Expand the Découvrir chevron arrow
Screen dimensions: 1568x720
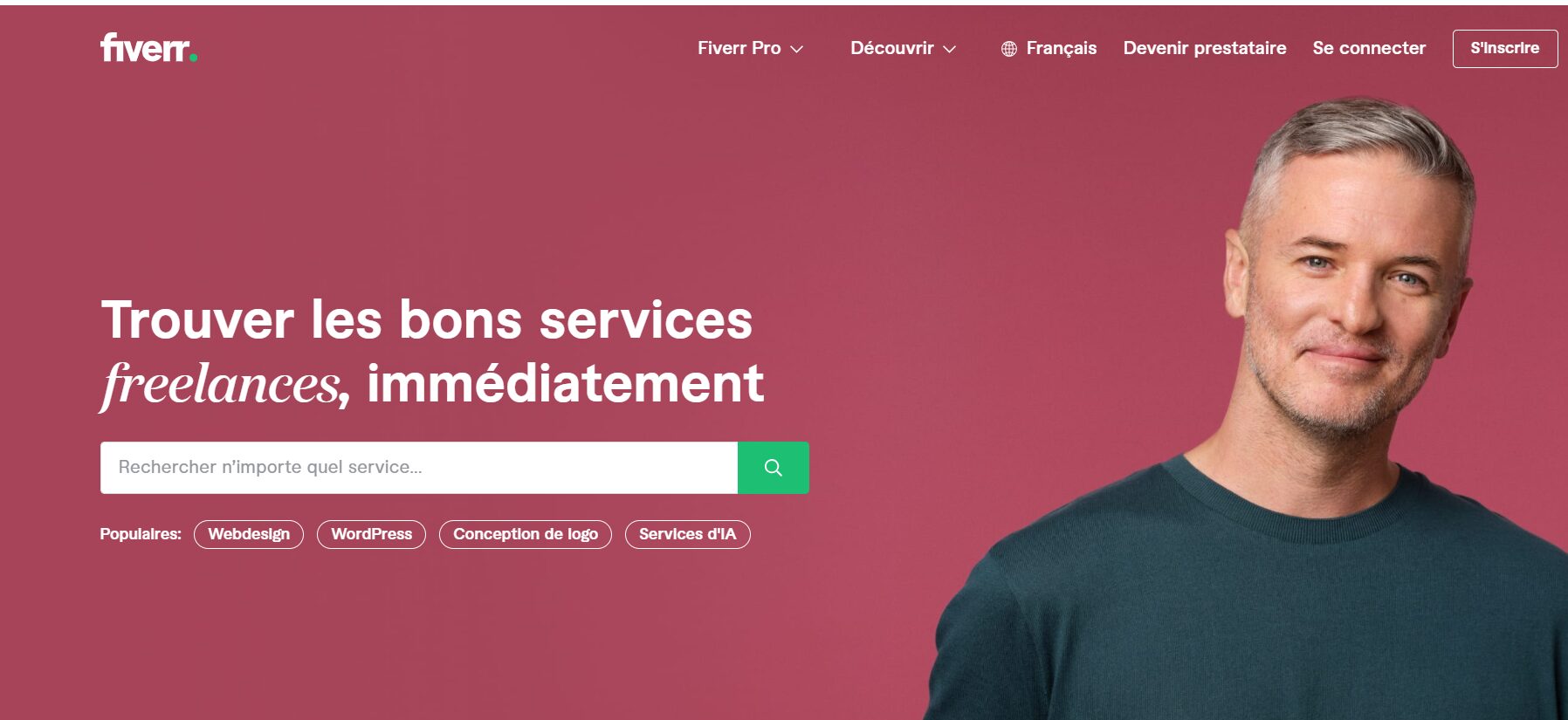[950, 49]
